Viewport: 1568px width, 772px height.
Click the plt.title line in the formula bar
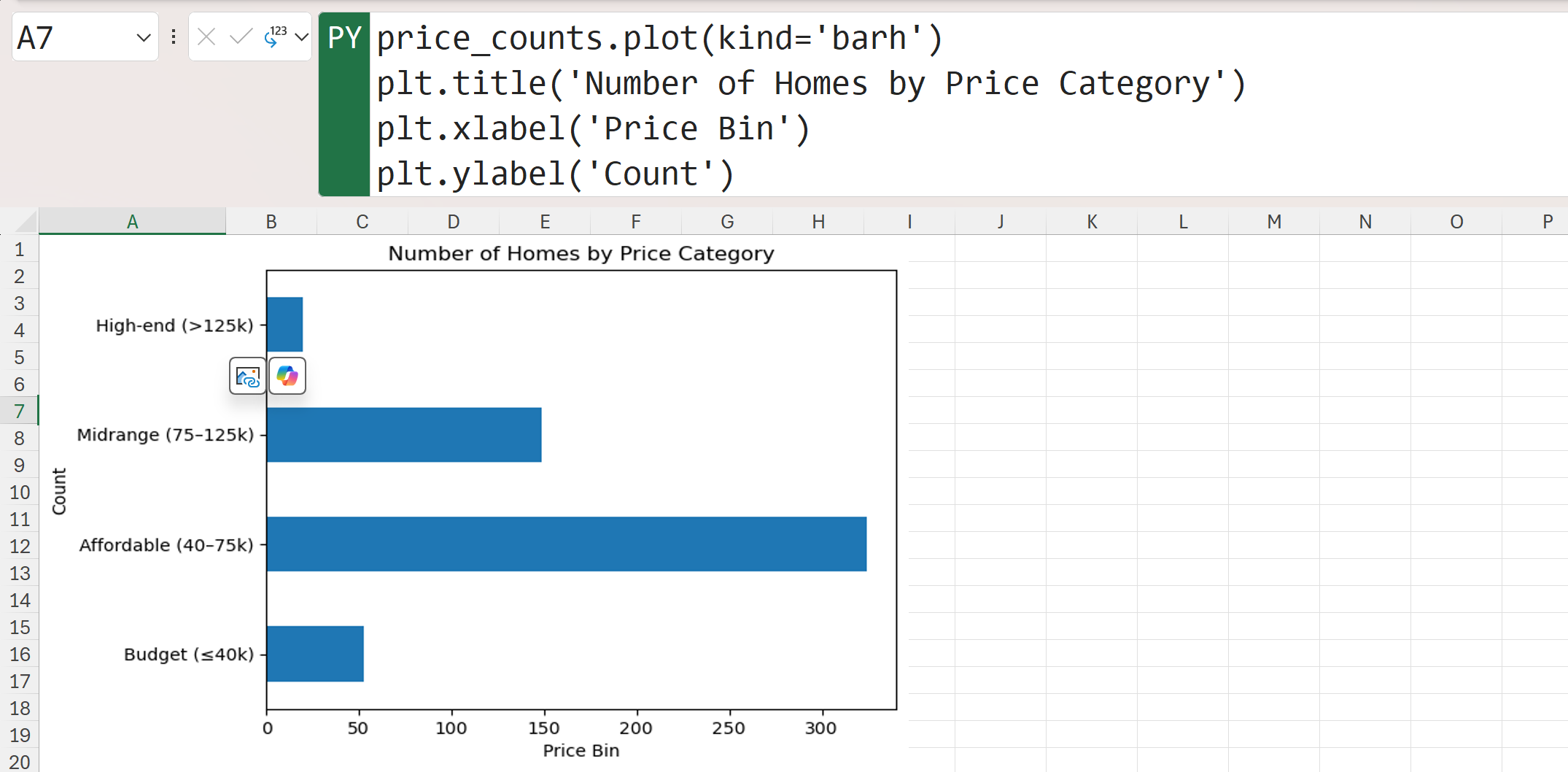point(810,83)
